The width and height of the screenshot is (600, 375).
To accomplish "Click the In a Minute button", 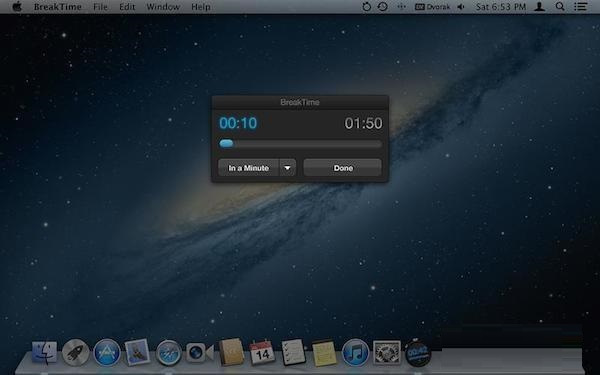I will 248,168.
